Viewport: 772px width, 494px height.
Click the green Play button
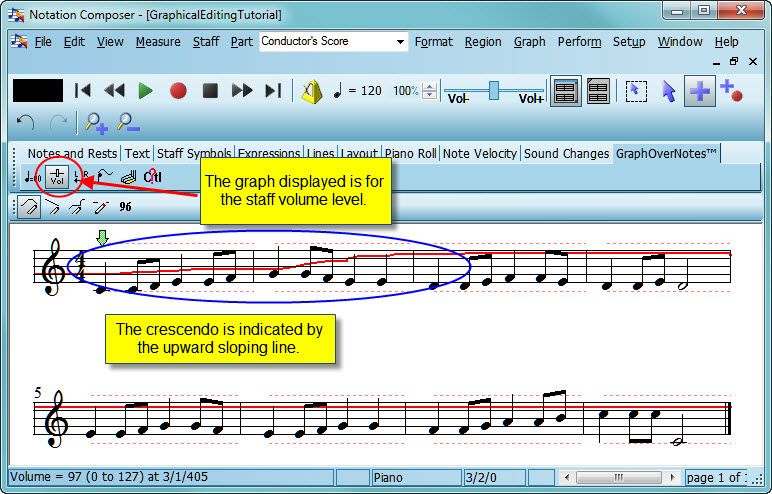coord(145,91)
